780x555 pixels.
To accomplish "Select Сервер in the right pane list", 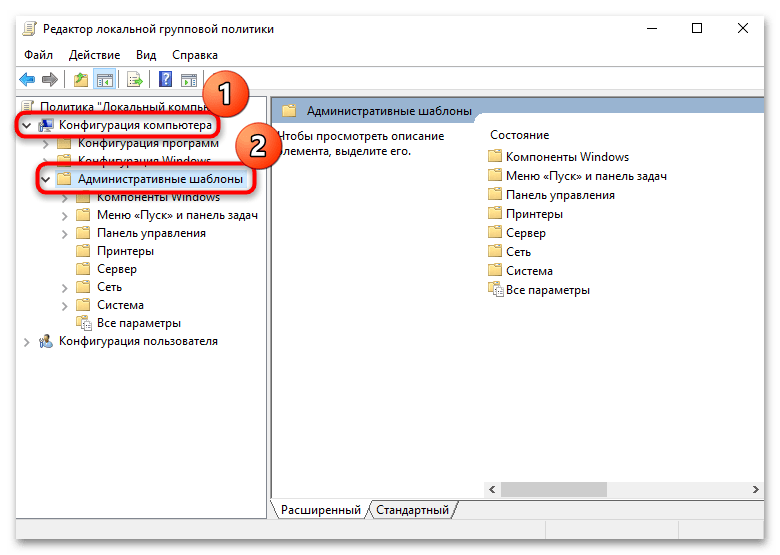I will point(526,233).
